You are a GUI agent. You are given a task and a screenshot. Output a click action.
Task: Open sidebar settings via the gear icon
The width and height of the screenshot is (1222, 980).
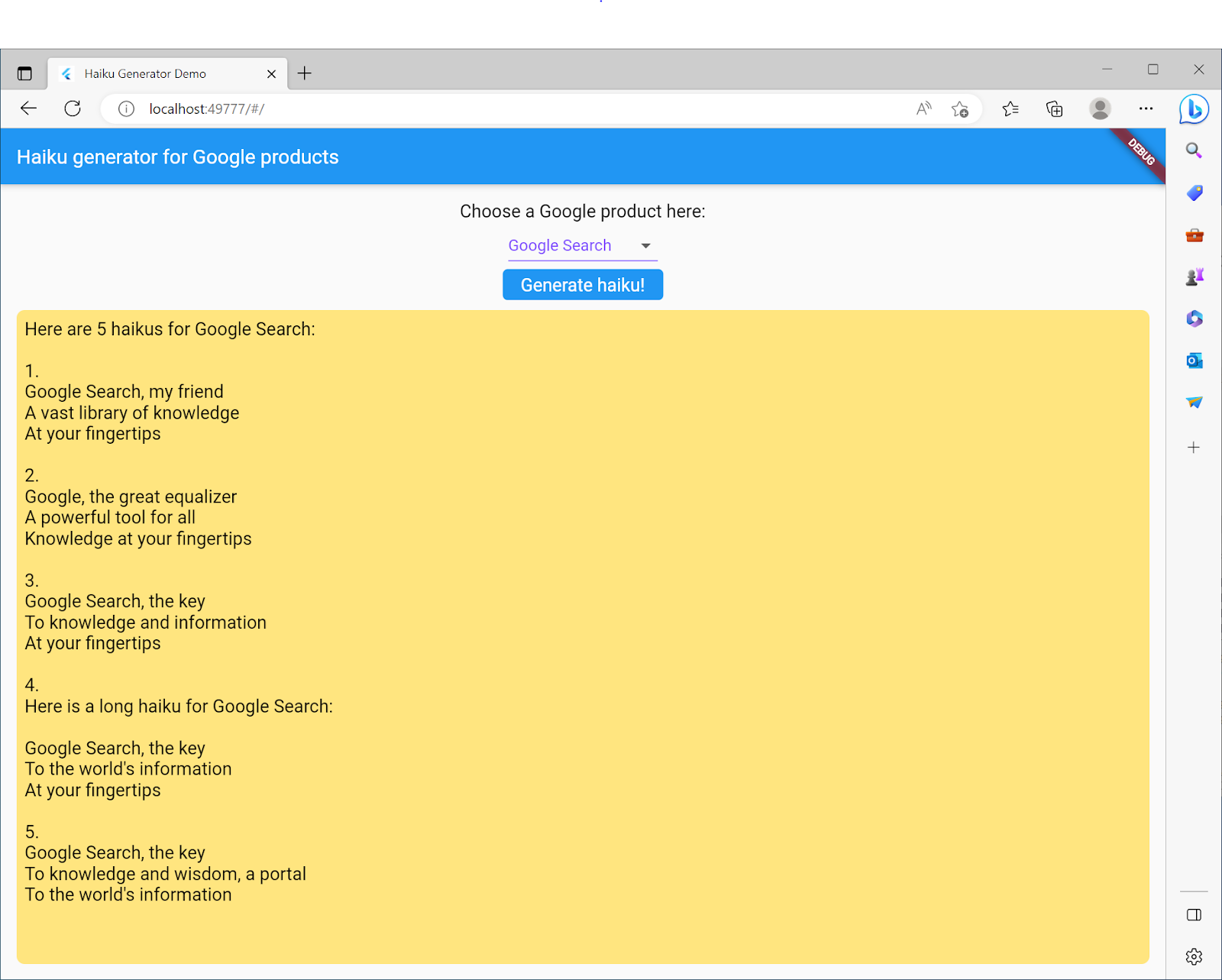click(1194, 956)
